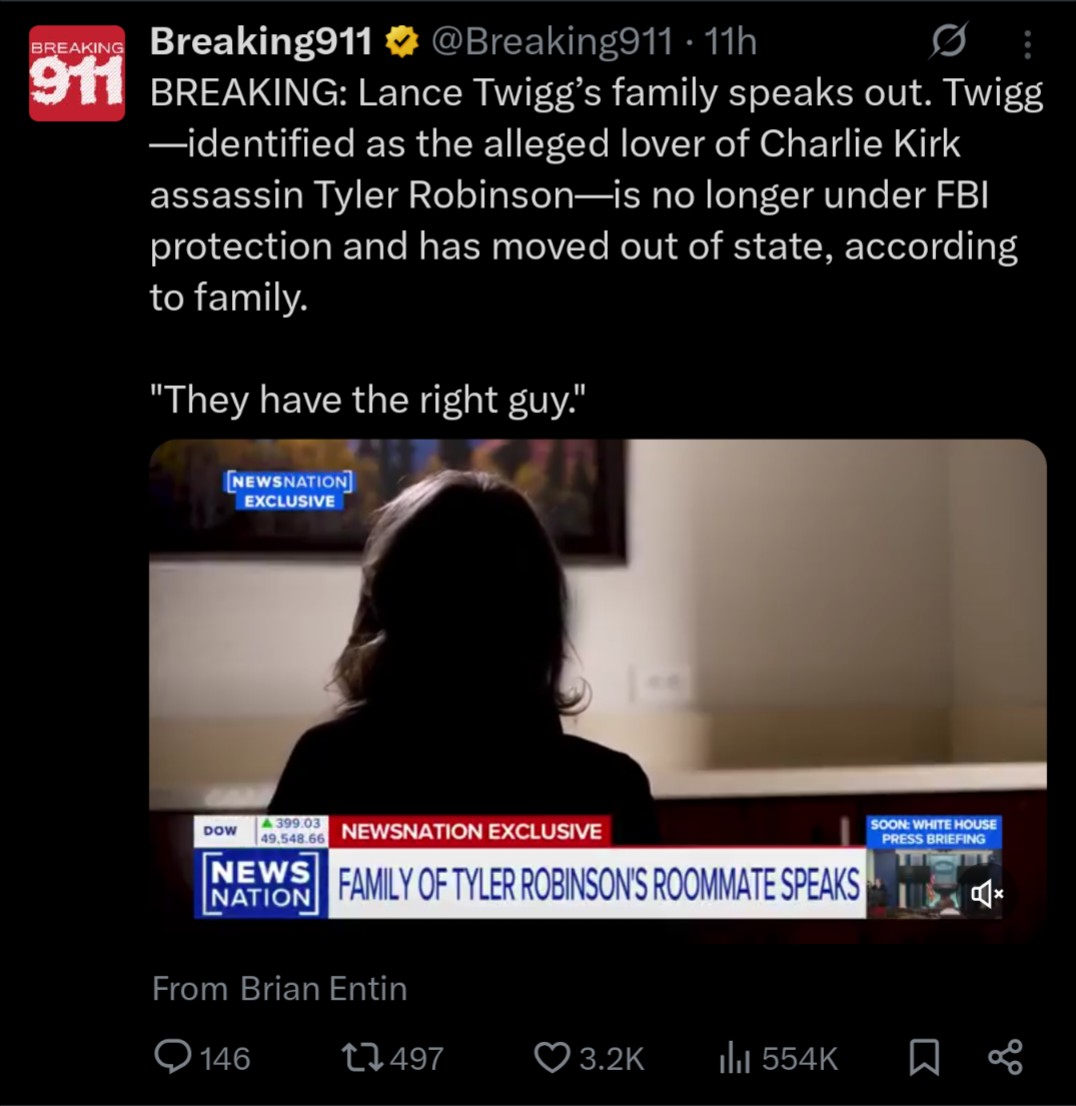The width and height of the screenshot is (1076, 1106).
Task: Unmute the video with speaker icon
Action: tap(986, 894)
